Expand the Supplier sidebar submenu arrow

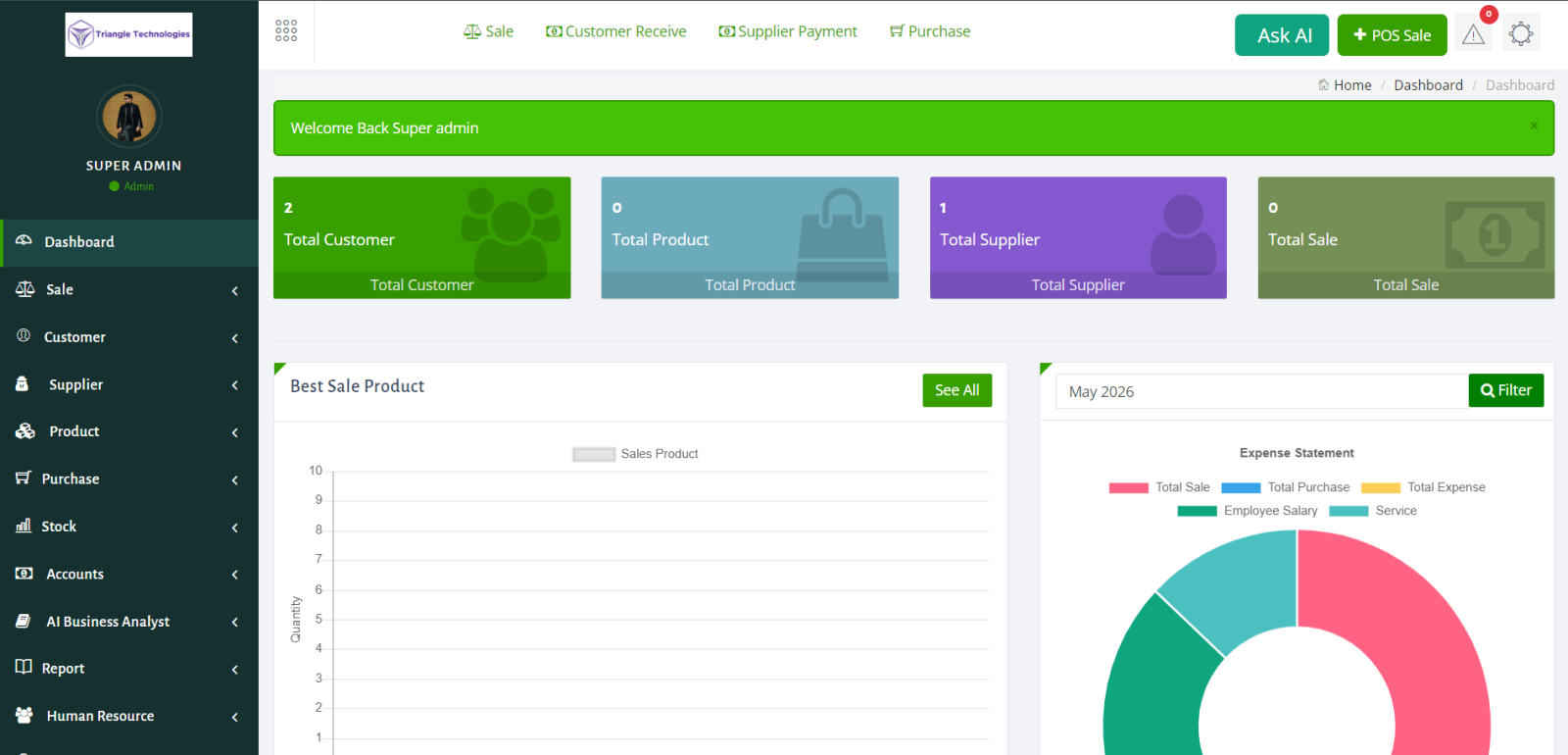[x=235, y=385]
